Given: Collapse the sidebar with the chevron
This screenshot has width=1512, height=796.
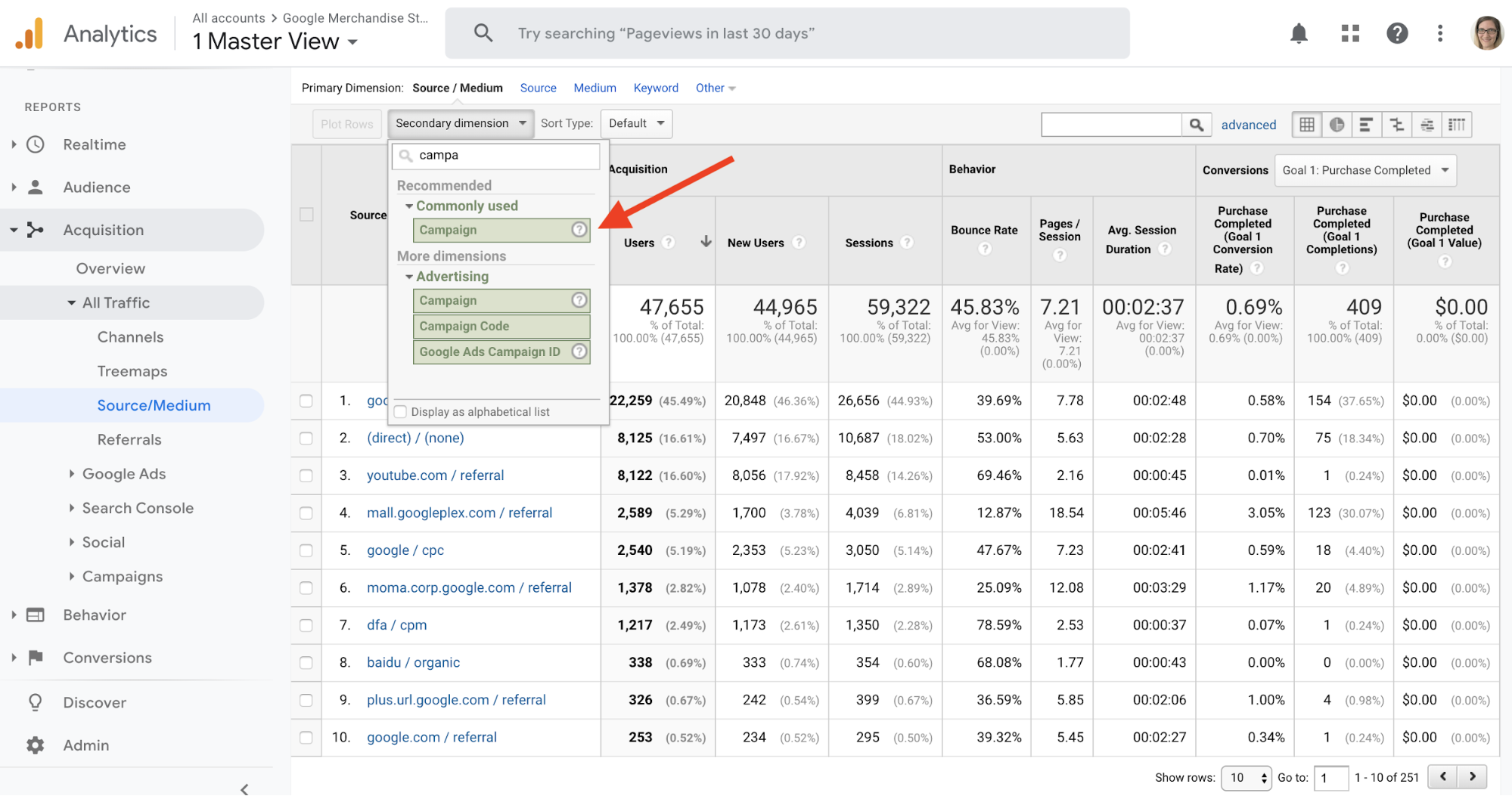Looking at the screenshot, I should pos(244,788).
